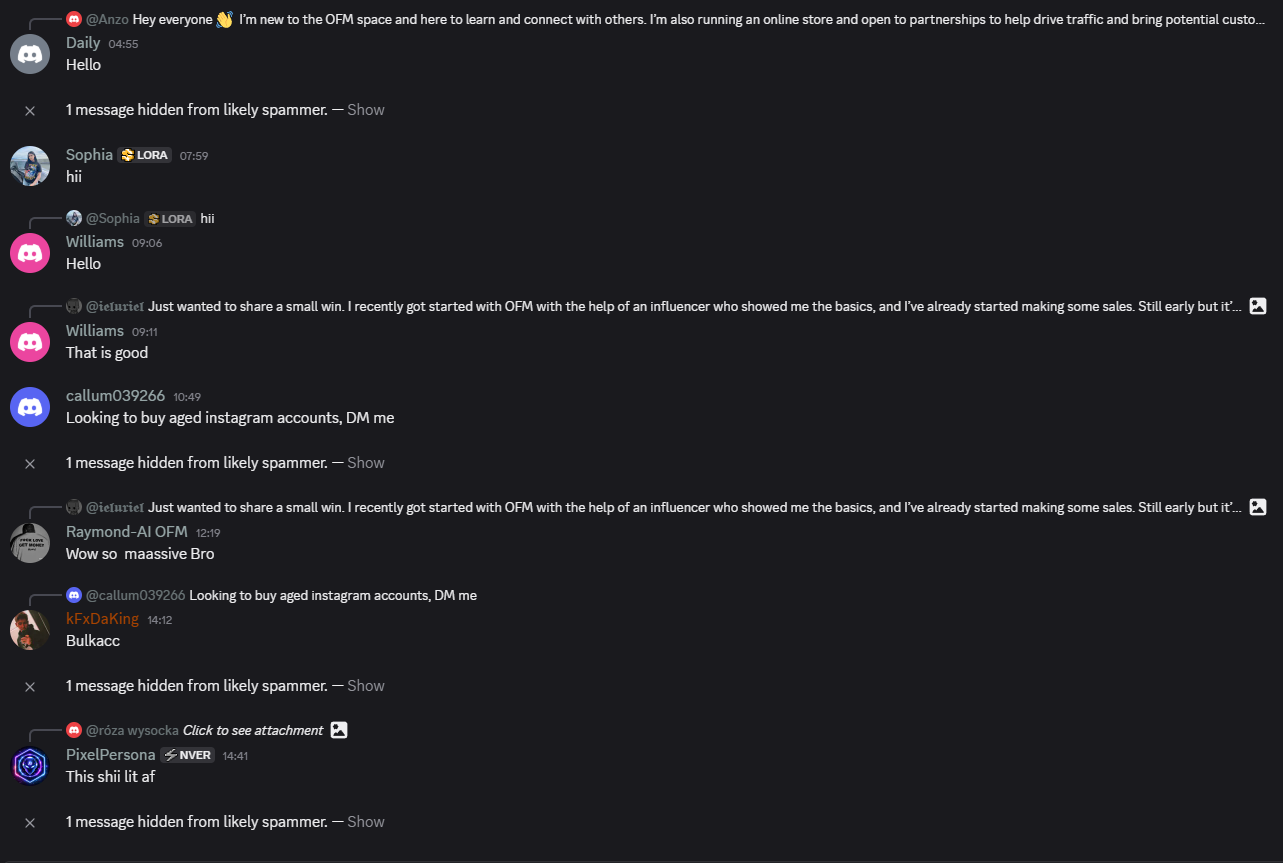Click "Click to see attachment" reply text
This screenshot has height=863, width=1283.
253,730
